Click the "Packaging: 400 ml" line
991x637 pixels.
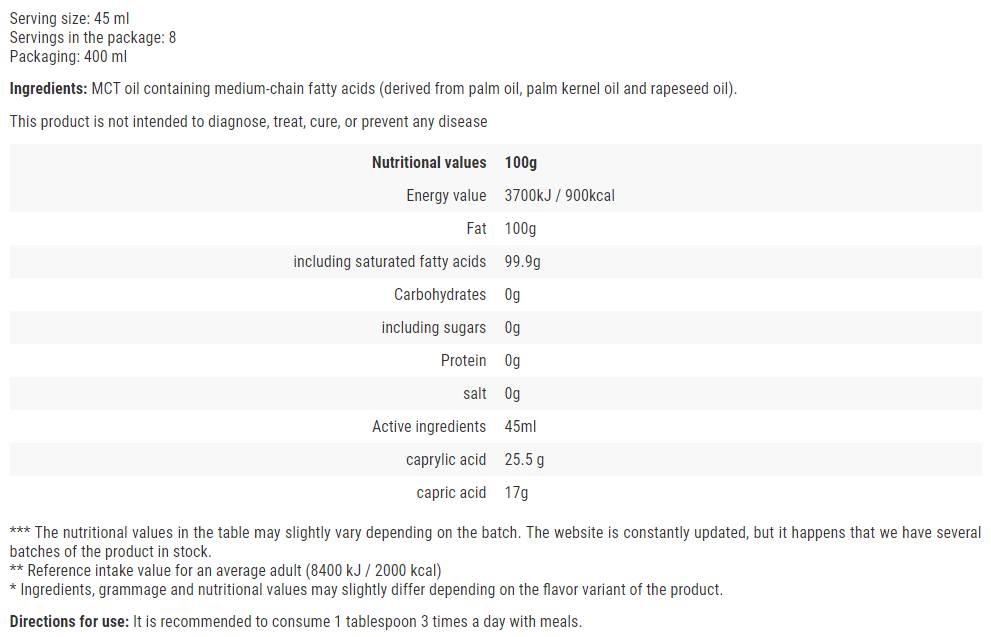tap(68, 57)
